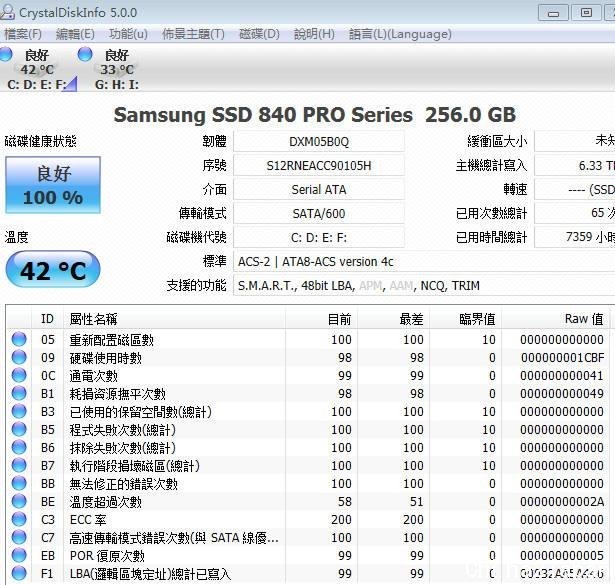Click the status orb for attribute 0C

19,375
